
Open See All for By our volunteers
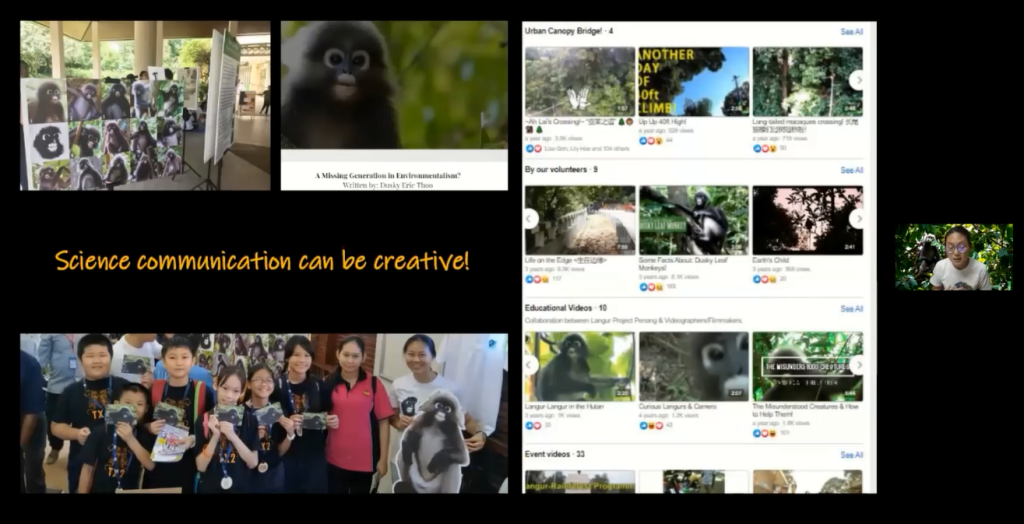click(851, 170)
